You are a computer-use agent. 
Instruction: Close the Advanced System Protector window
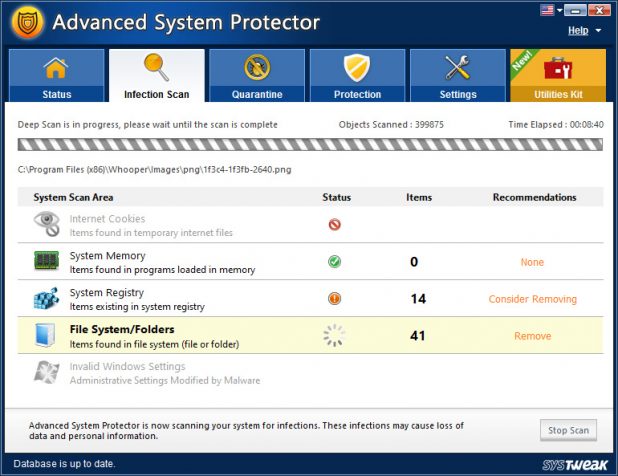[x=599, y=10]
